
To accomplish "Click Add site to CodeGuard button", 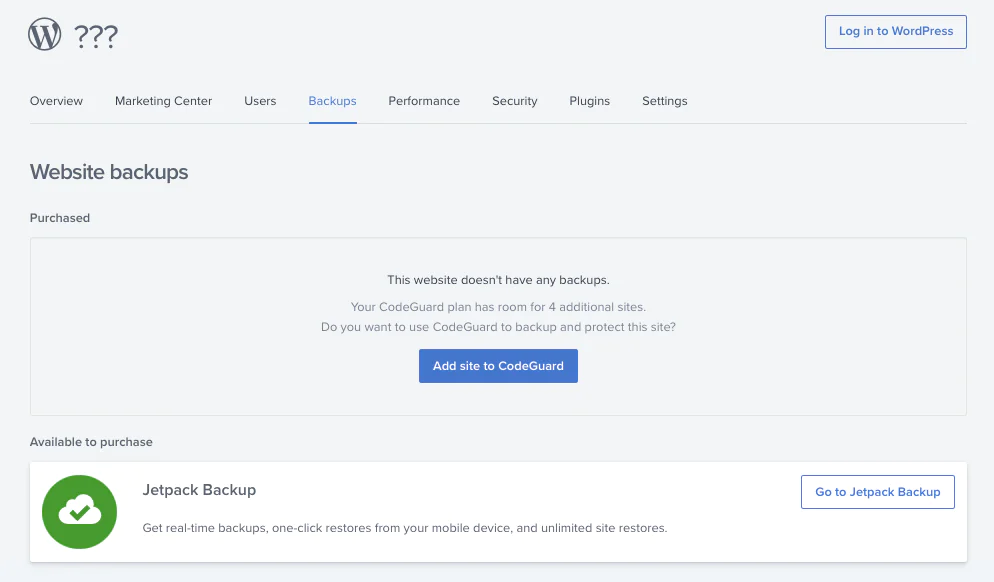I will coord(498,366).
